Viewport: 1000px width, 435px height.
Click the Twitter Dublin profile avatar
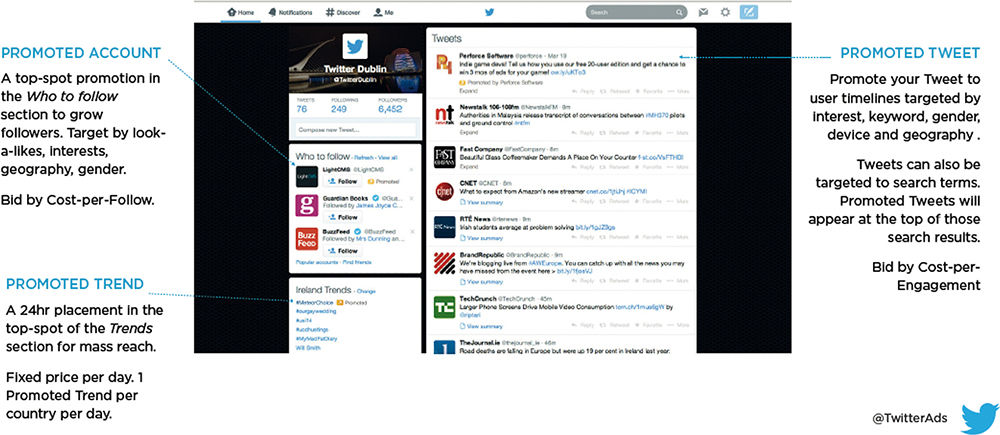[x=355, y=46]
